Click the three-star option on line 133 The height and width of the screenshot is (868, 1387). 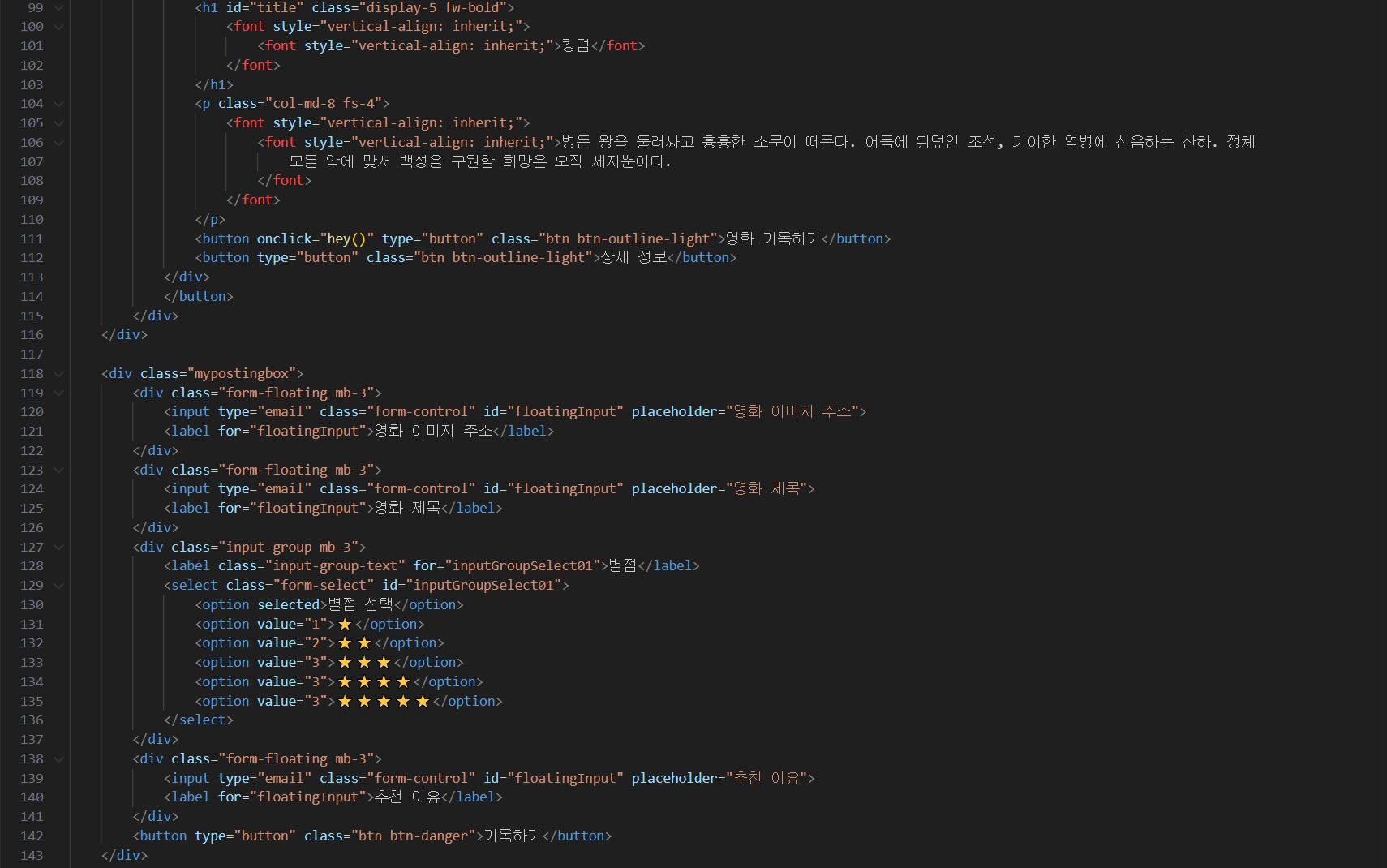[364, 662]
